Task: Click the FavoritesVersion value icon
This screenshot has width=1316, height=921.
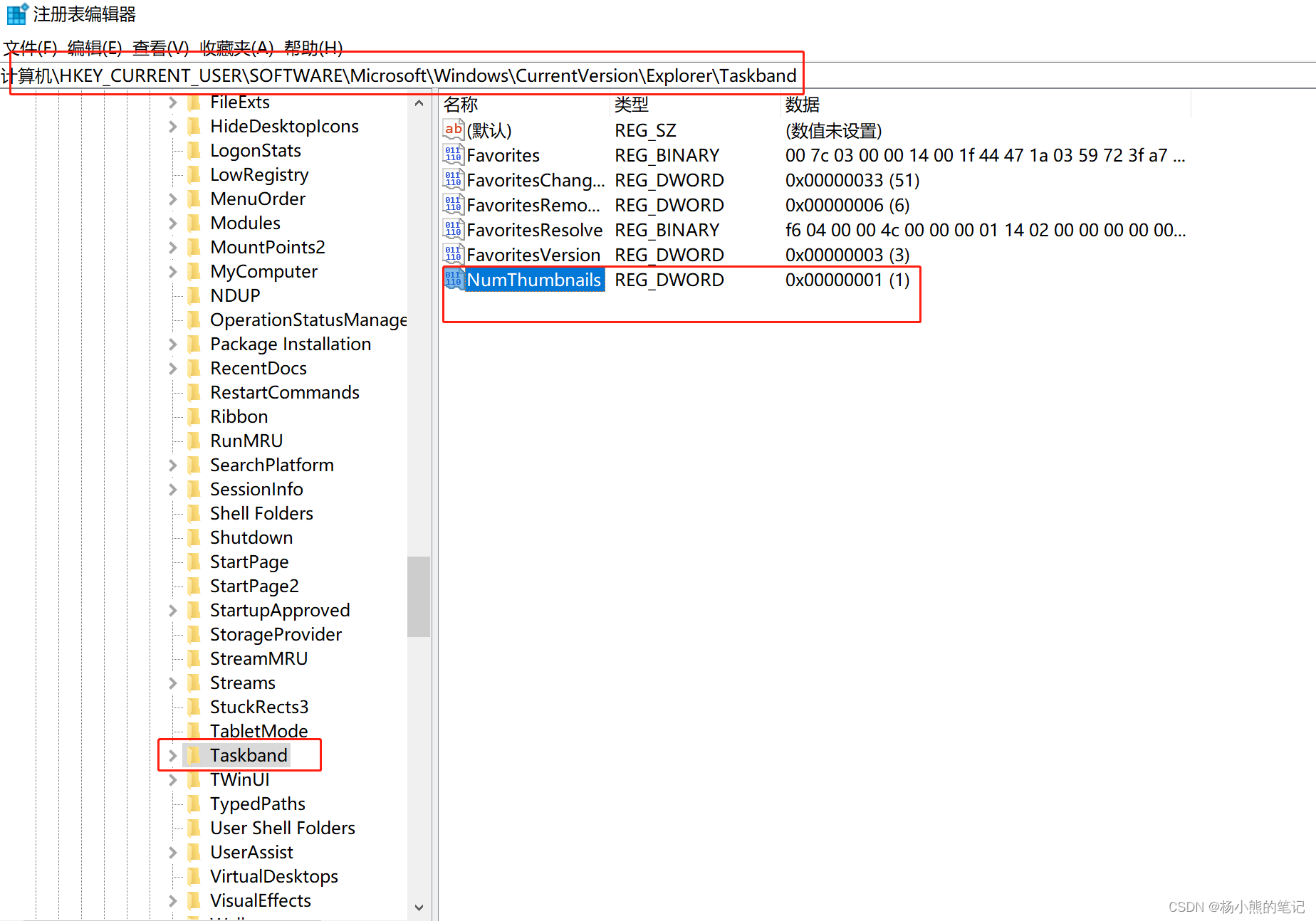Action: point(454,255)
